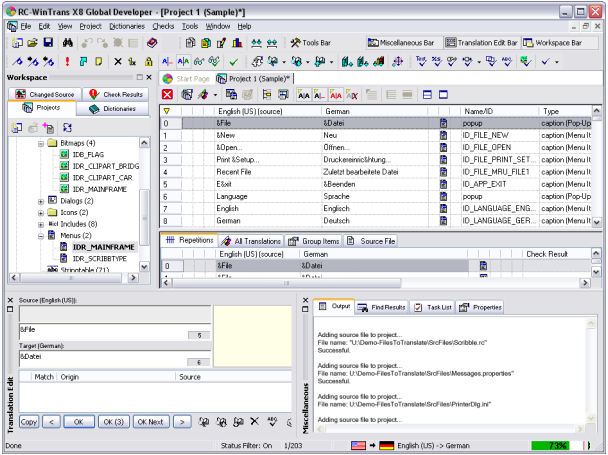Click the green checkmark validate icon
This screenshot has width=608, height=455.
[x=233, y=62]
